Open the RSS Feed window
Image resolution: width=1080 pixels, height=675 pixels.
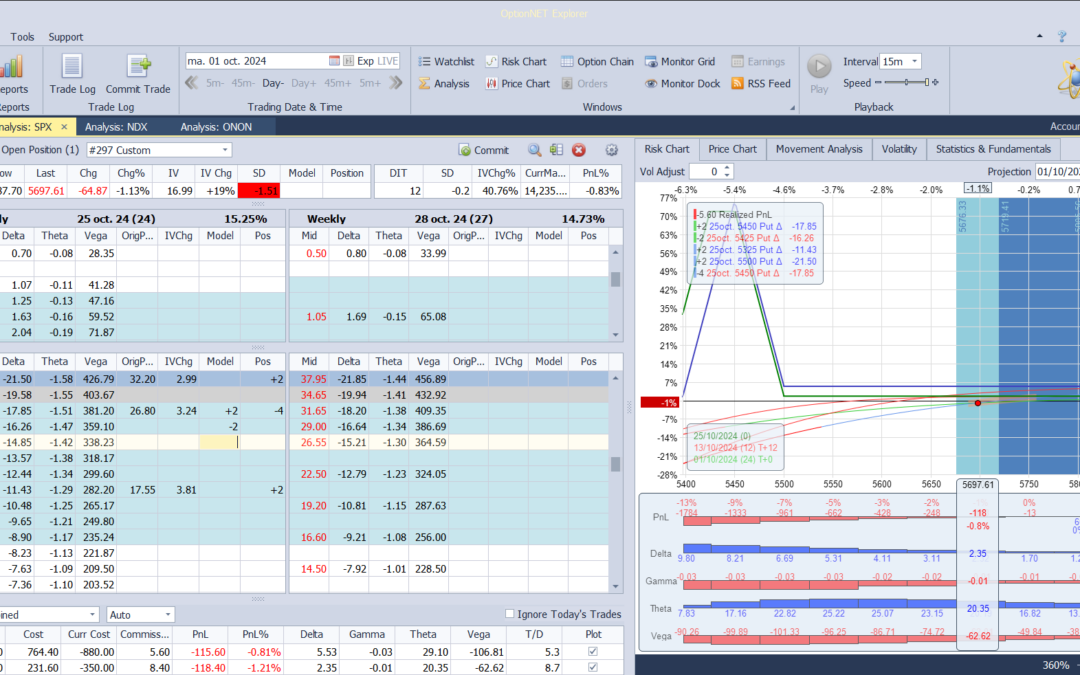click(761, 84)
